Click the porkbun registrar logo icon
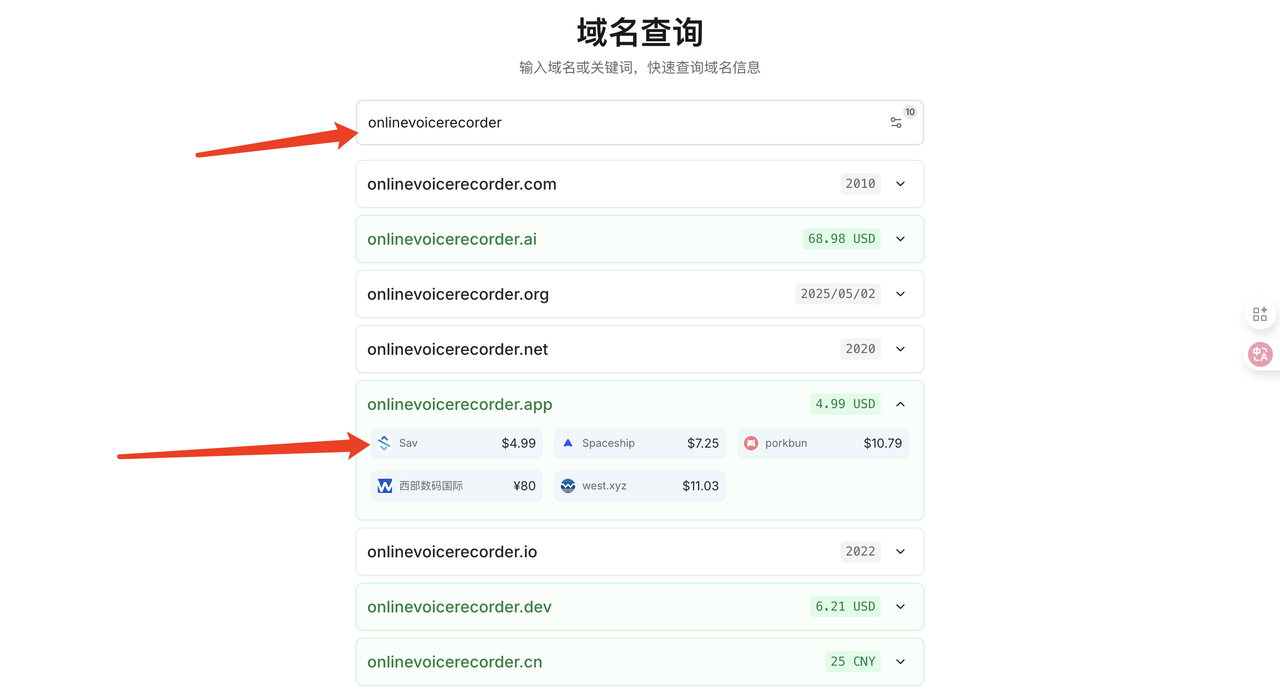The height and width of the screenshot is (691, 1280). click(751, 443)
